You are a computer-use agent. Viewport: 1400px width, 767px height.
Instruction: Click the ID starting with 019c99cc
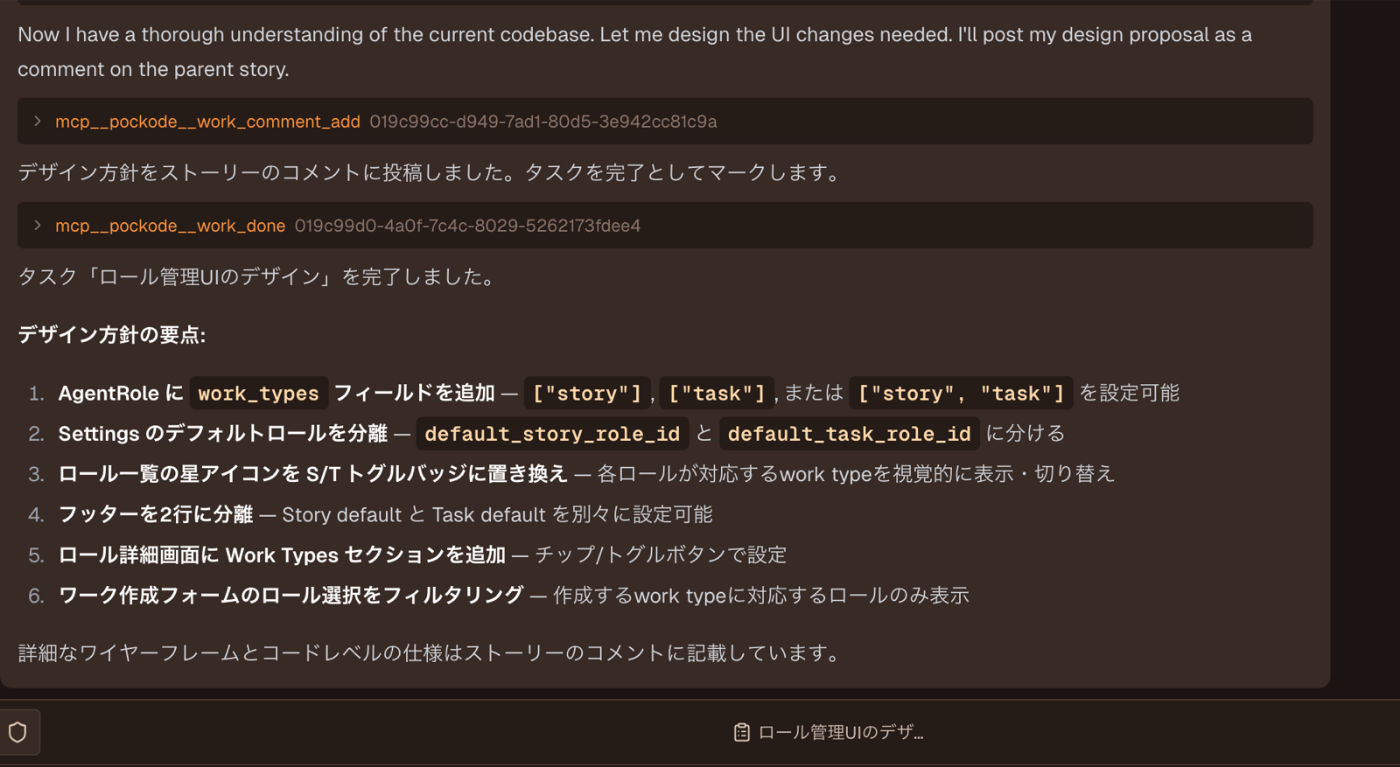(x=543, y=122)
